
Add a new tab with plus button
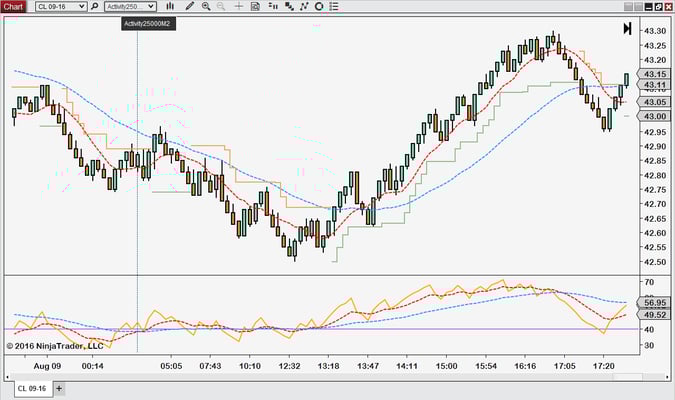coord(59,388)
